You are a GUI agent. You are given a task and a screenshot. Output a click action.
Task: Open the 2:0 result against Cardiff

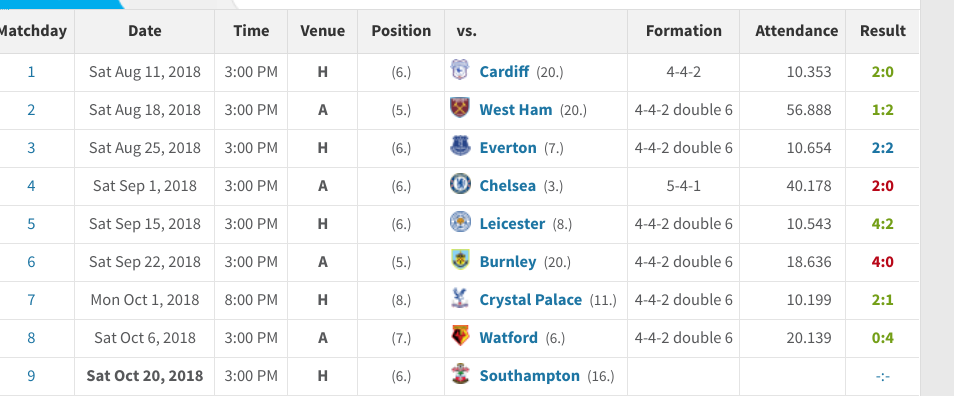click(x=882, y=72)
